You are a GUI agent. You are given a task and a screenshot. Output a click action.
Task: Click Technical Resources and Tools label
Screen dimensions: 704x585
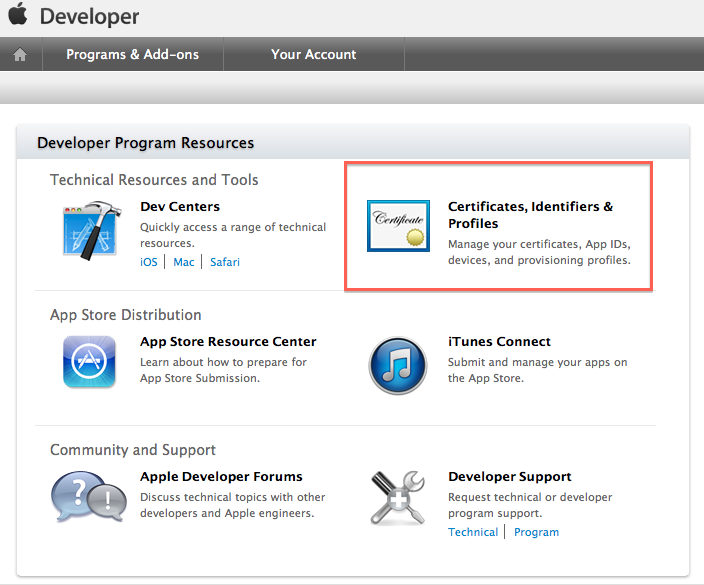coord(154,180)
